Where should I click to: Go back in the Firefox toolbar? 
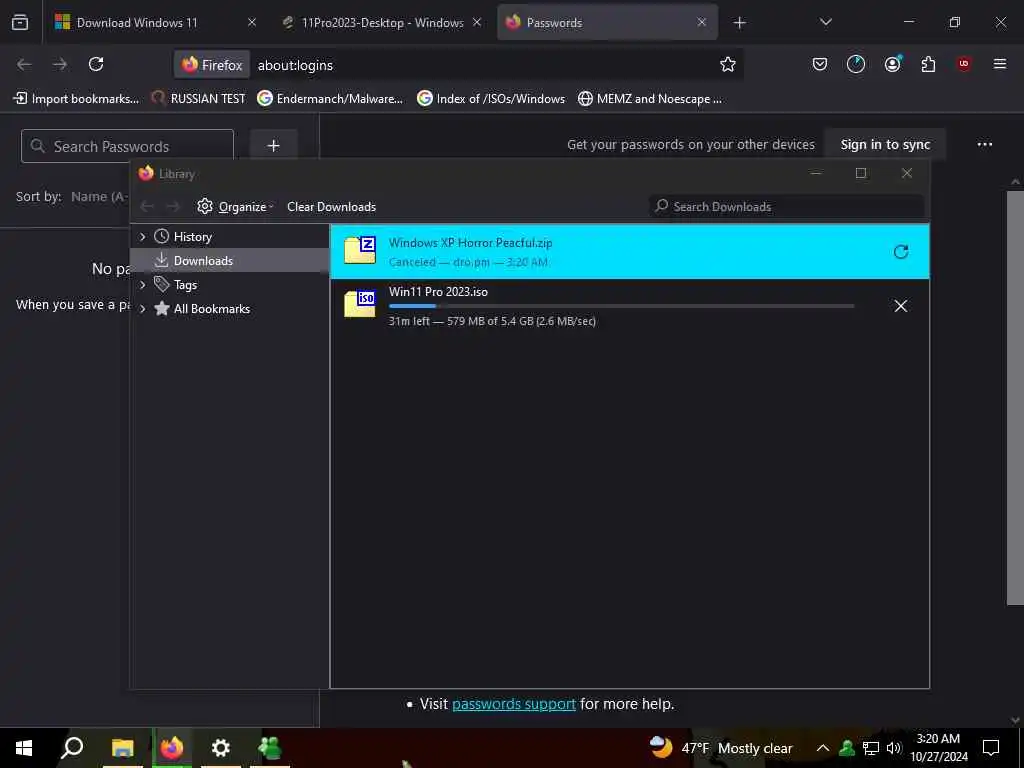24,64
